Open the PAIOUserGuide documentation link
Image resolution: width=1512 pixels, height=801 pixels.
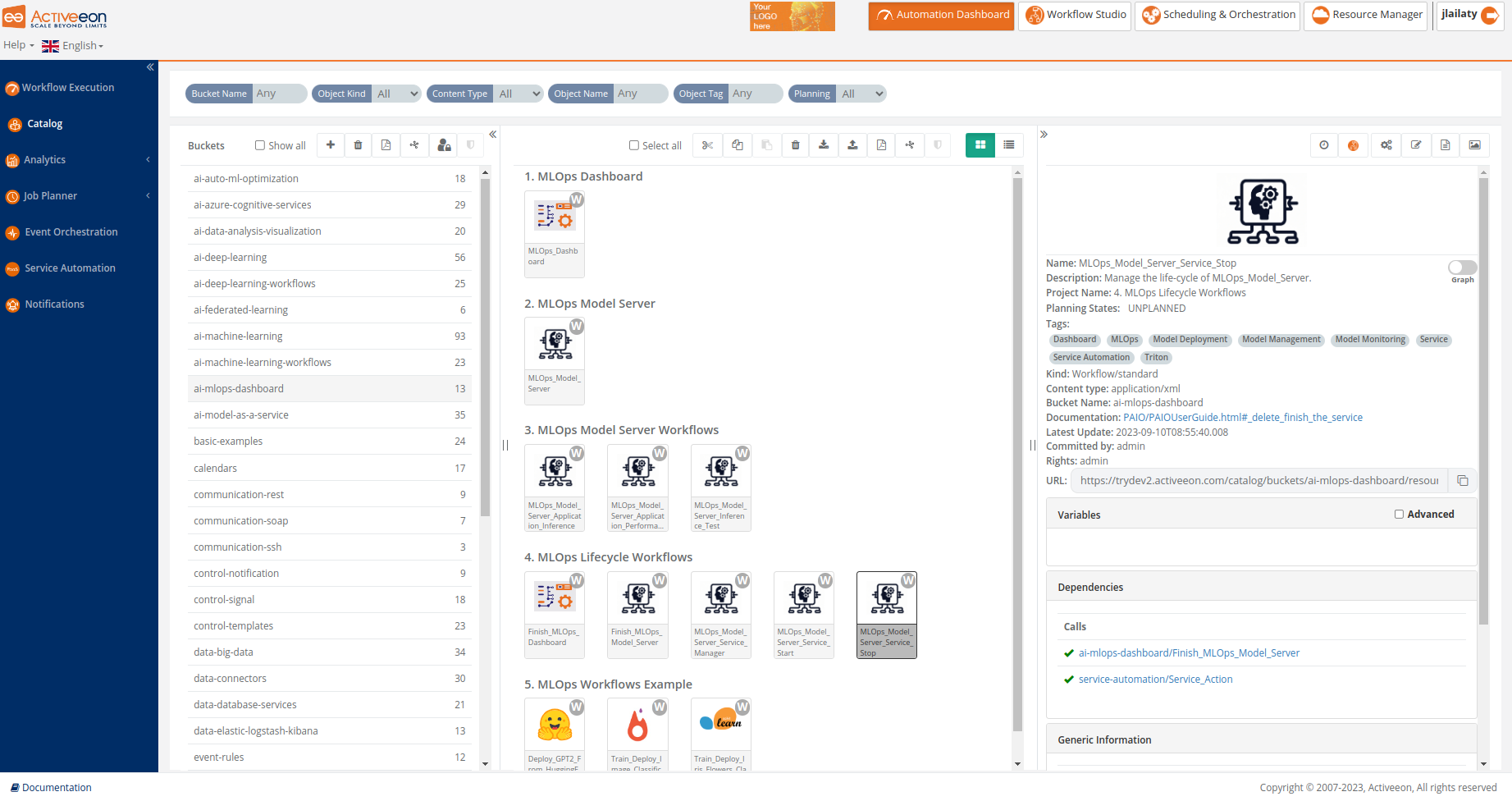click(1243, 418)
